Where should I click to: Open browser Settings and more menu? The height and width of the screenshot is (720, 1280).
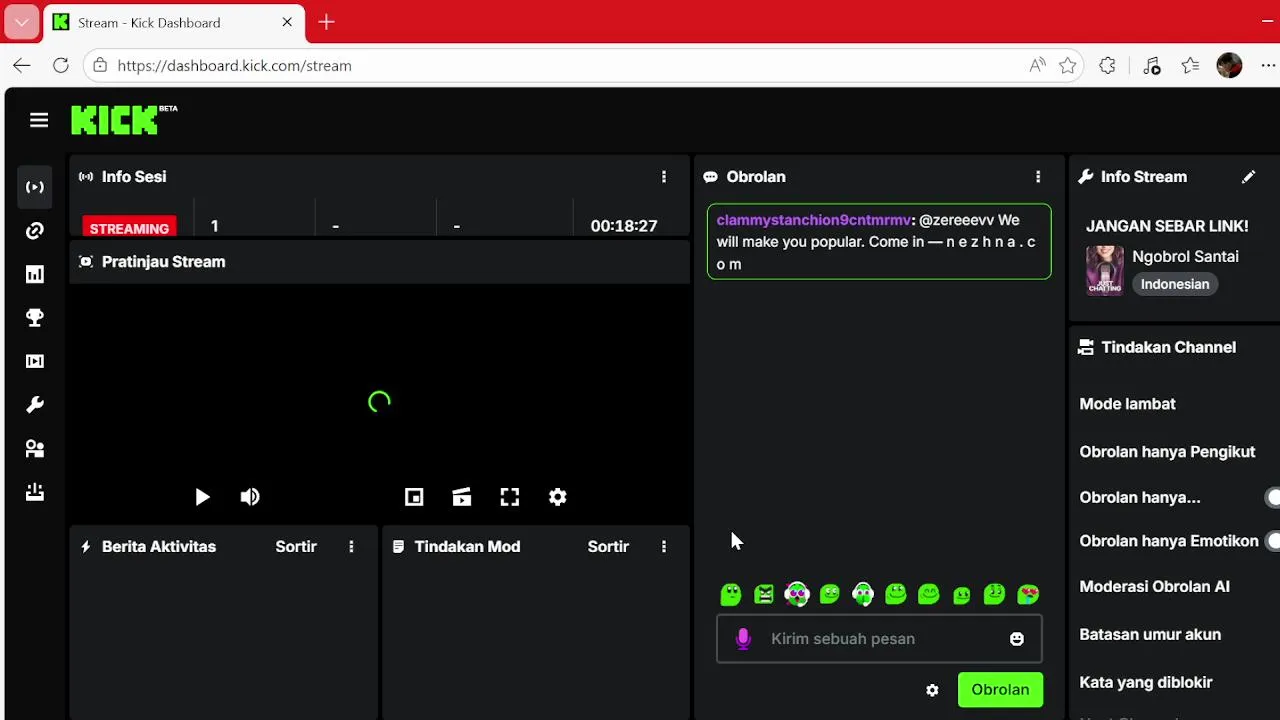click(1268, 66)
